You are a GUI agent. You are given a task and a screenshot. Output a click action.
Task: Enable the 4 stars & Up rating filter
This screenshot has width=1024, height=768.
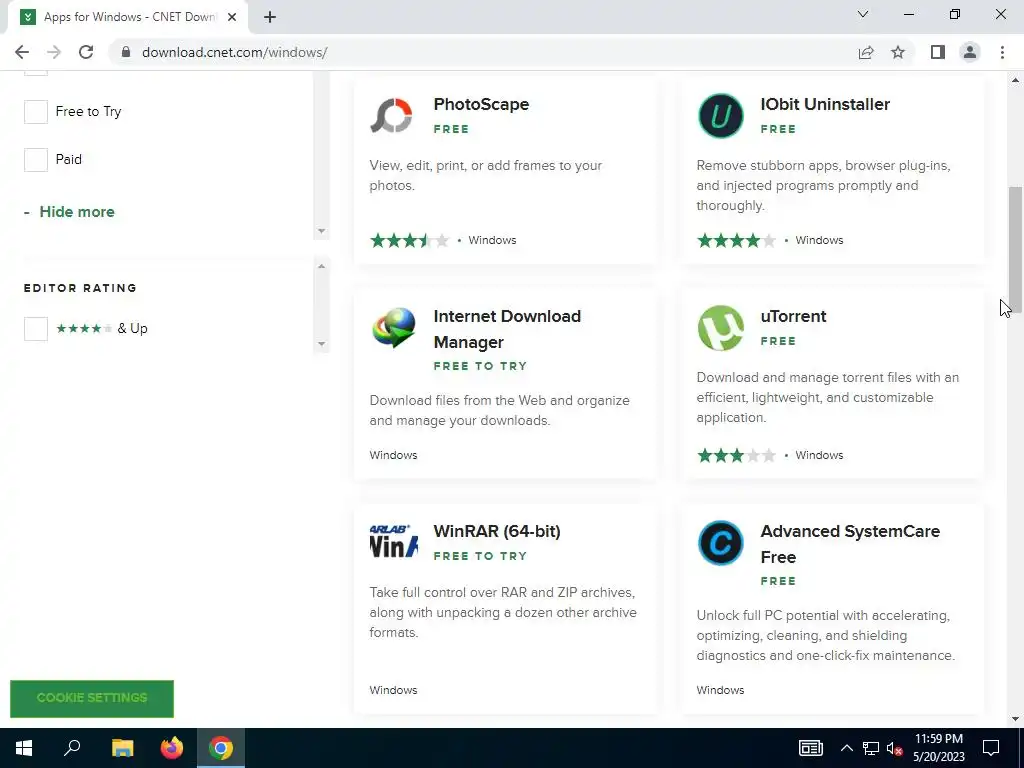(x=36, y=328)
